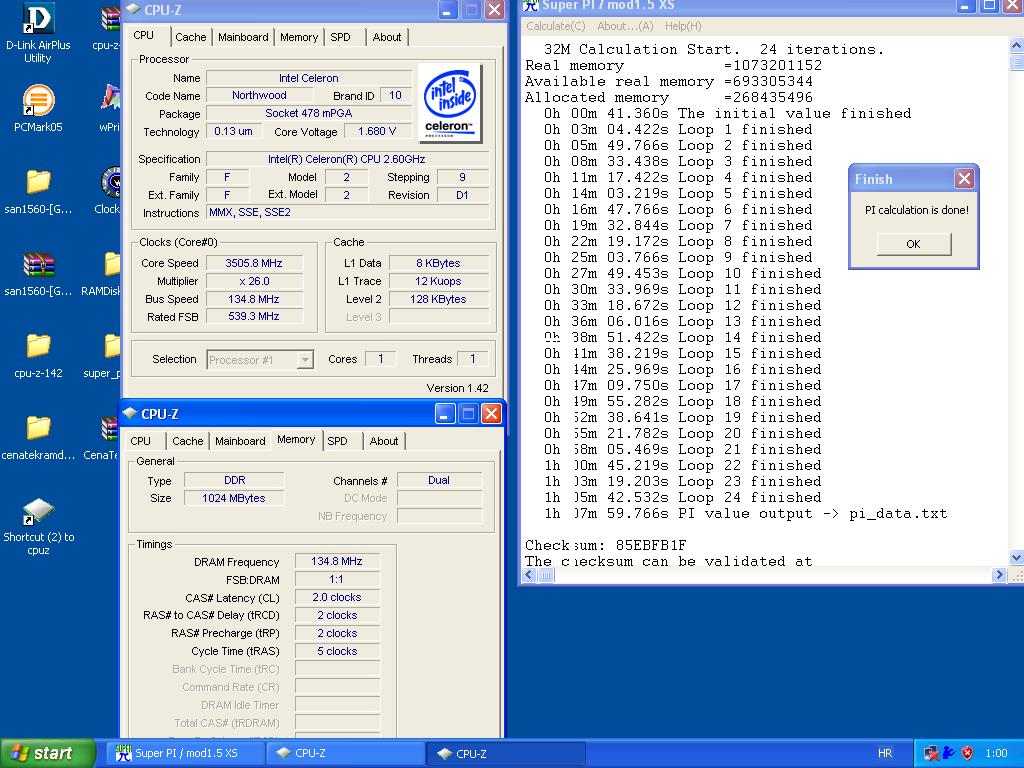Click the Cycle Time (tRAS) value 5 clocks
Screen dimensions: 1024x768
click(x=337, y=651)
